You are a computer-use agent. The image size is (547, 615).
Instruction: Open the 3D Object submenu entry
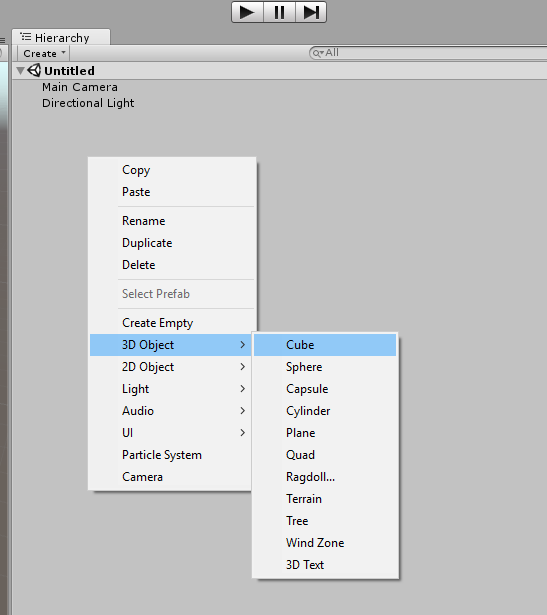(x=171, y=345)
